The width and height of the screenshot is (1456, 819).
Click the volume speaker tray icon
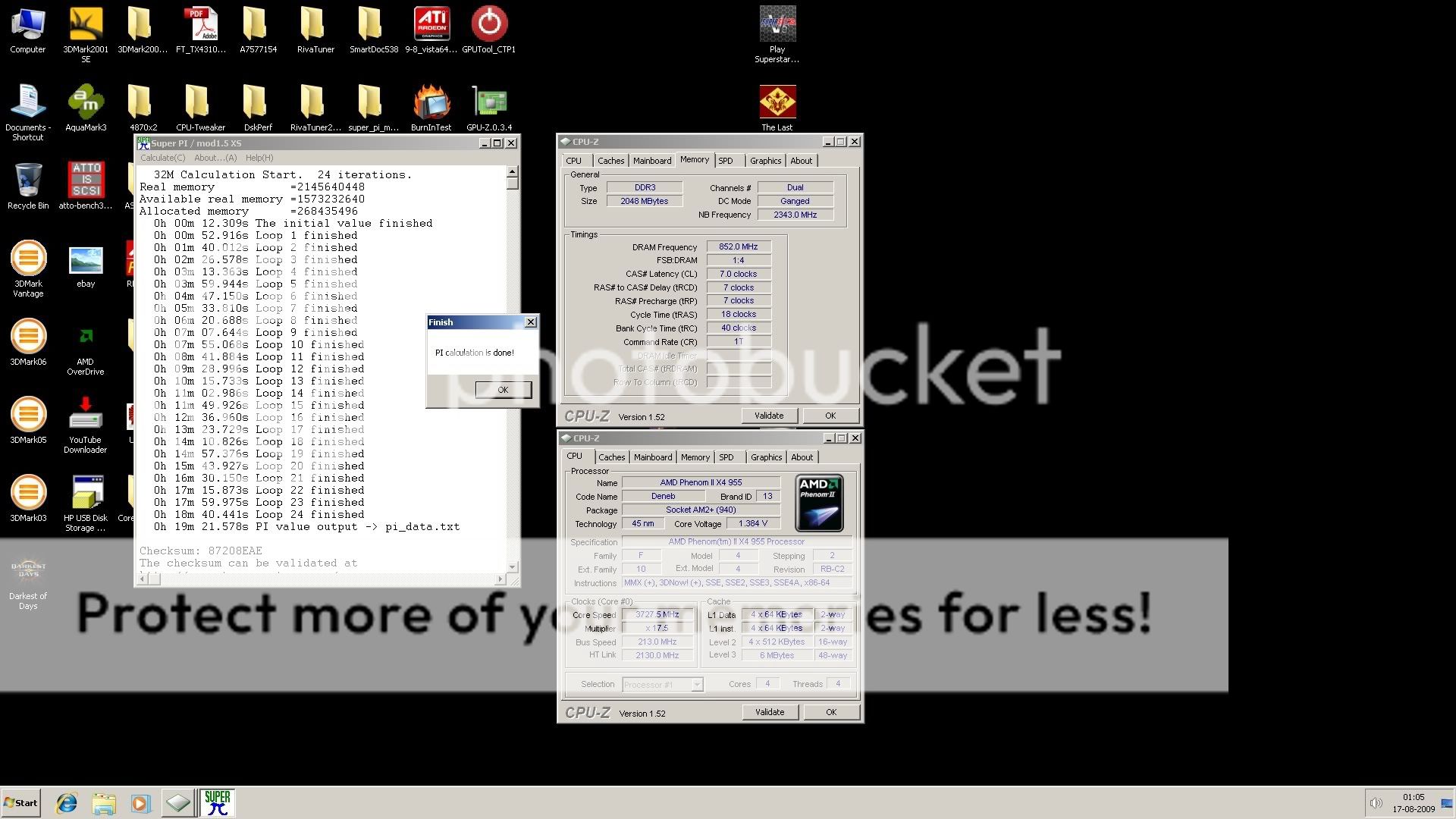(1376, 803)
